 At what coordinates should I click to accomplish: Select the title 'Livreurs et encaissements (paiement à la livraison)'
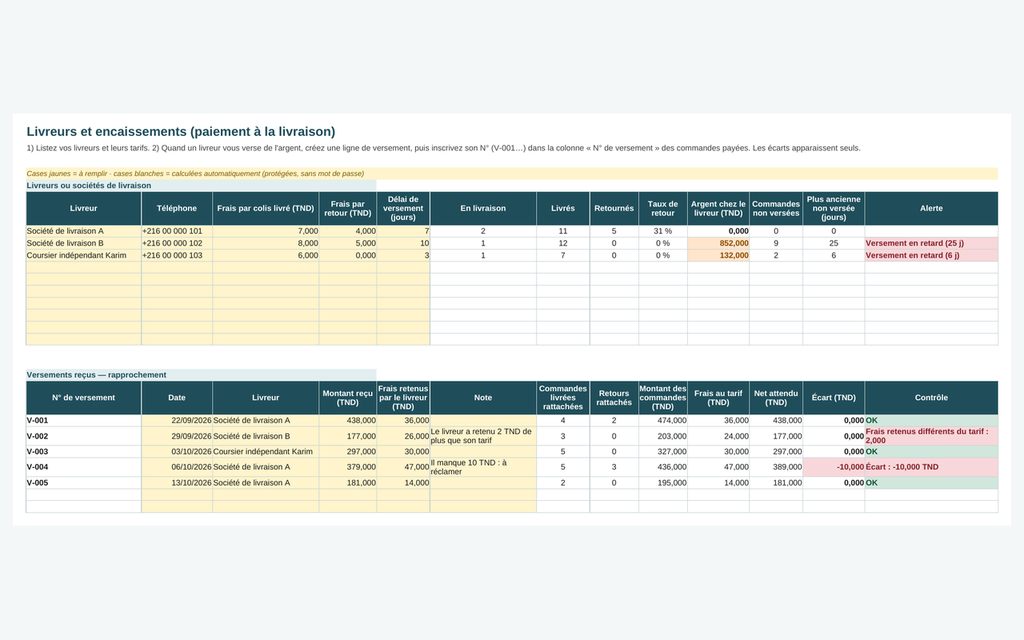tap(181, 131)
